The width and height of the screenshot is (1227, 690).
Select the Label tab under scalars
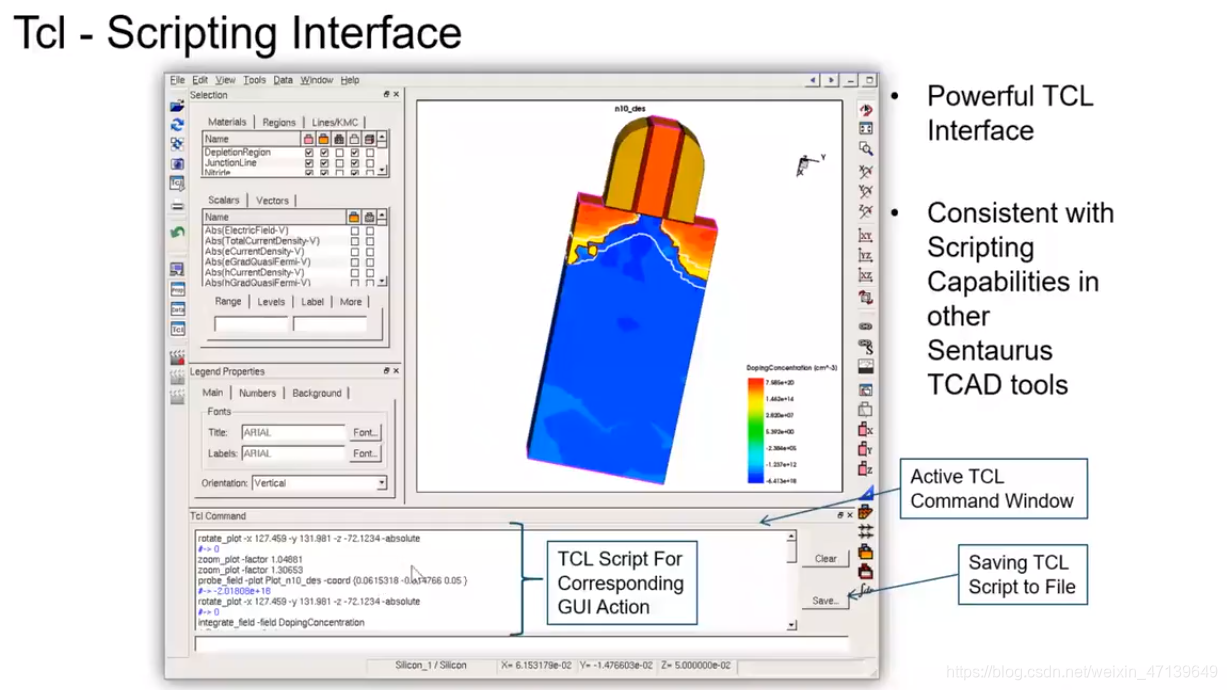(313, 301)
